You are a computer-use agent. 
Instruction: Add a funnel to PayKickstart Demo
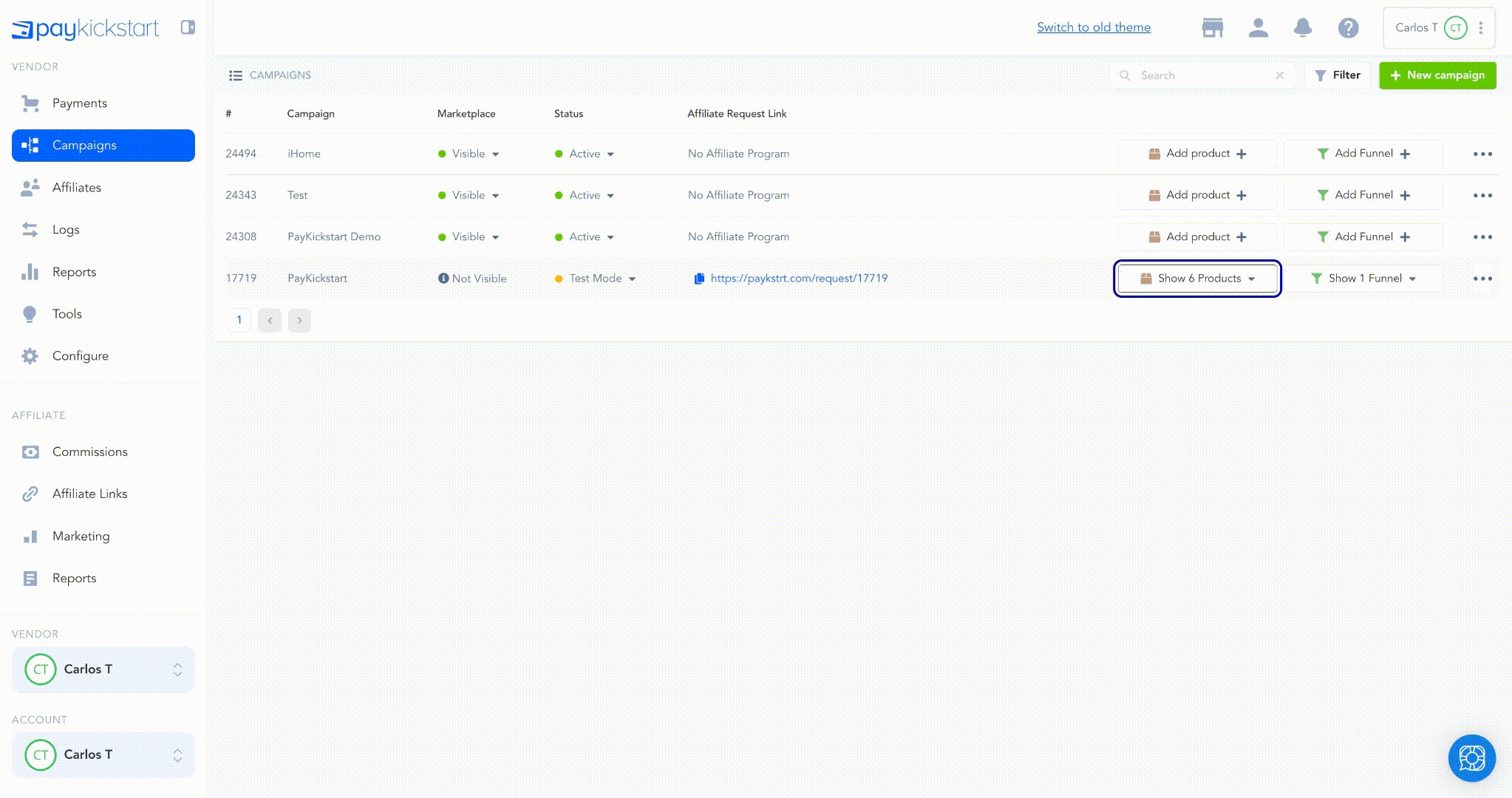[x=1363, y=237]
